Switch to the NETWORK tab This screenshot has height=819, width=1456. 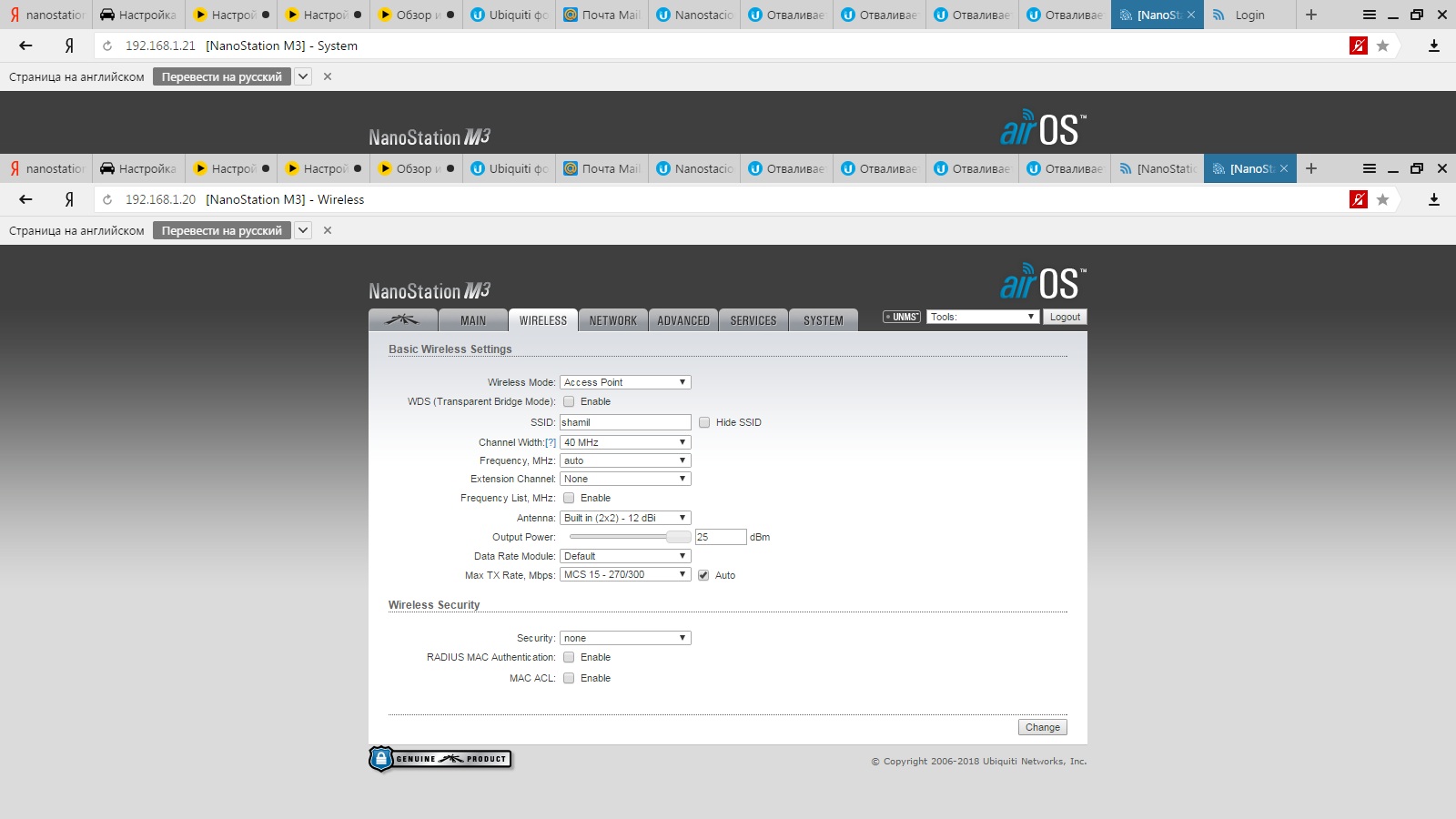(x=613, y=320)
